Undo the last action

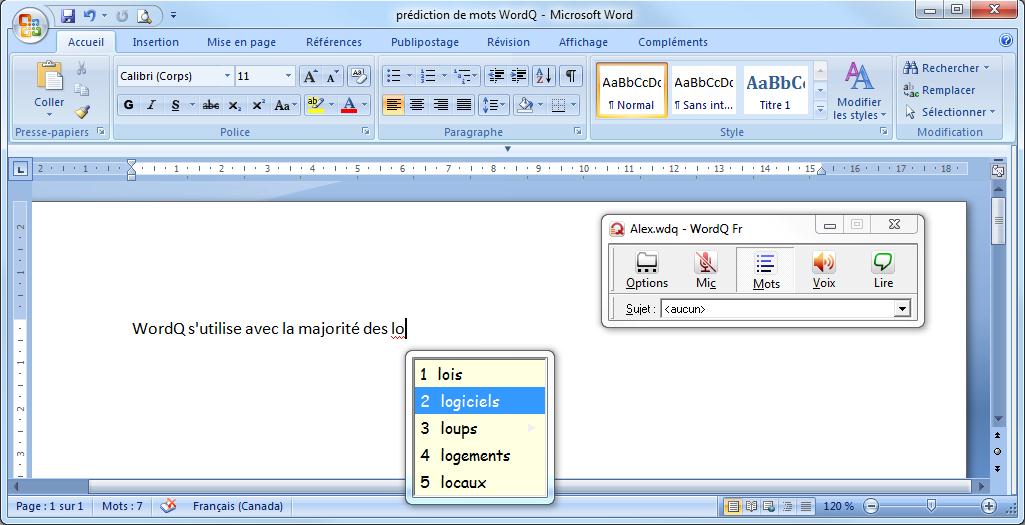90,14
